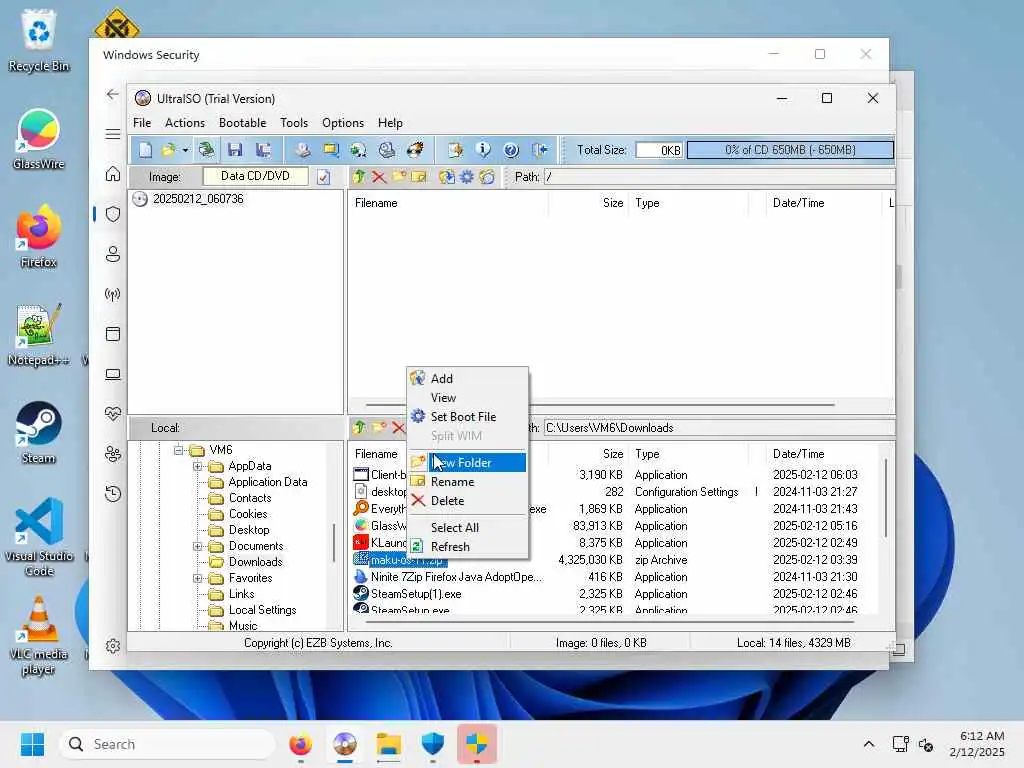Viewport: 1024px width, 768px height.
Task: Click the Burn CD/DVD Image flame icon
Action: (415, 150)
